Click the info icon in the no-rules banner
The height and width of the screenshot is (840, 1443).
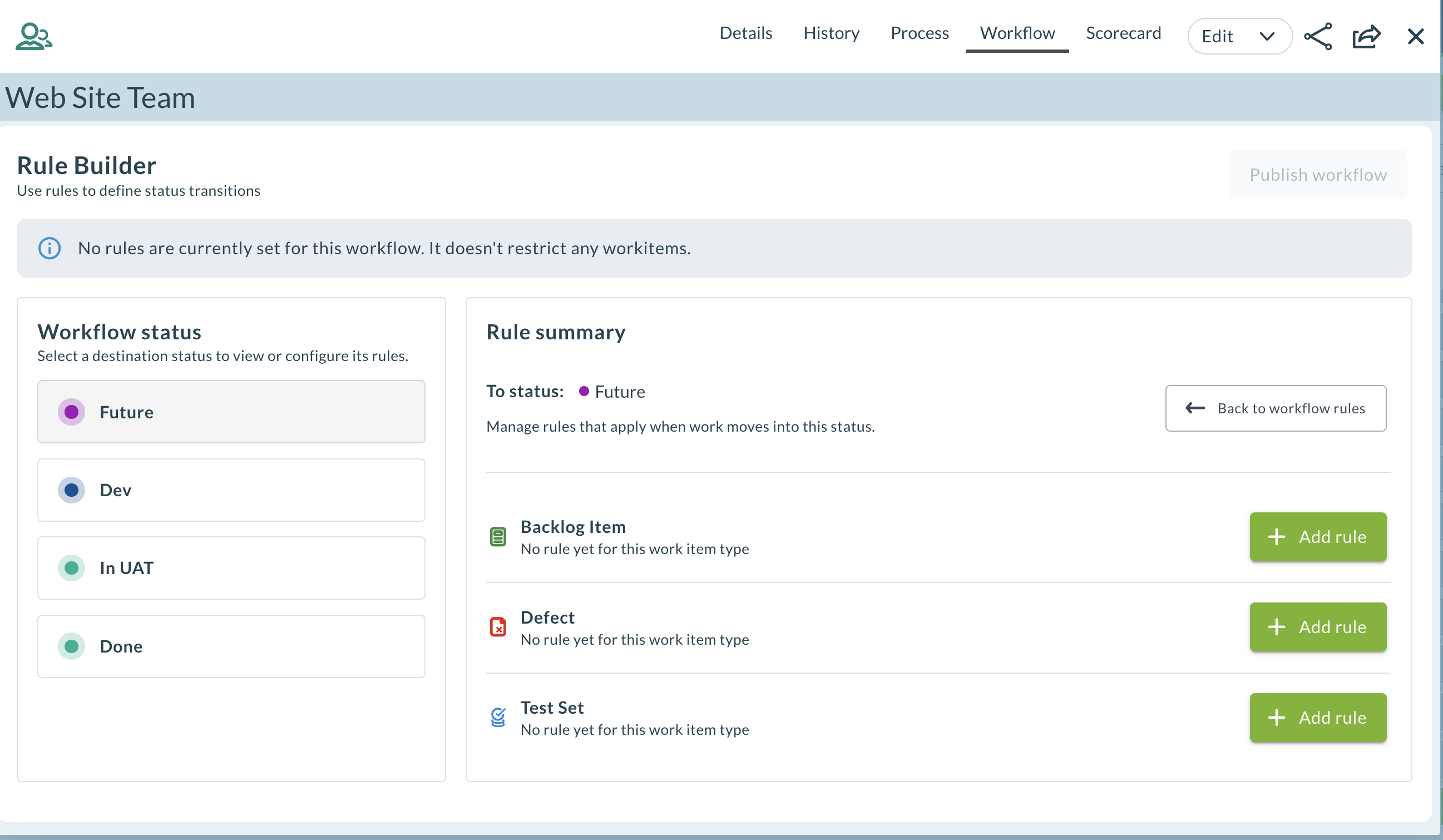click(50, 248)
